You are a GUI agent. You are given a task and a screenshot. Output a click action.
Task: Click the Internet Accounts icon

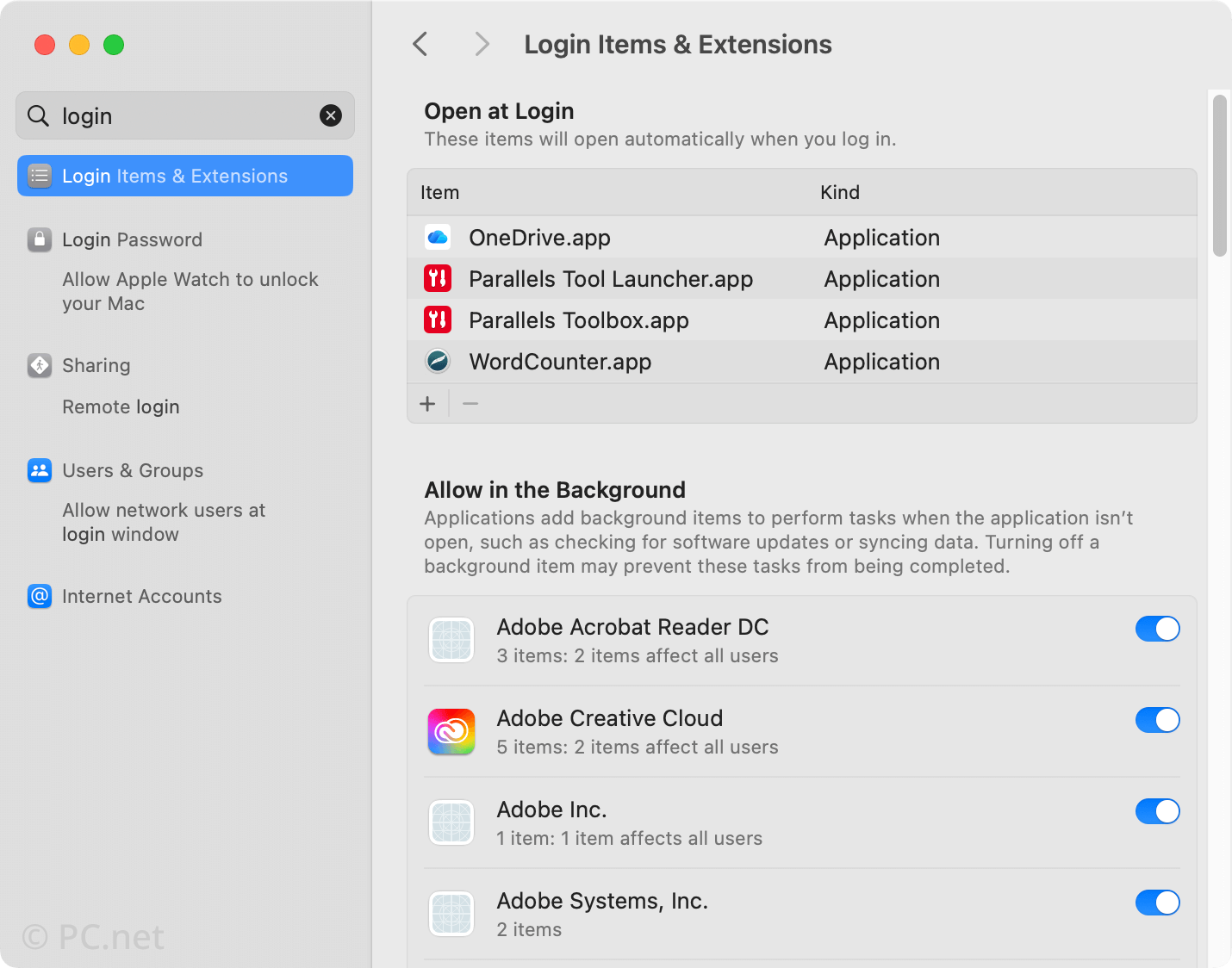pos(40,596)
